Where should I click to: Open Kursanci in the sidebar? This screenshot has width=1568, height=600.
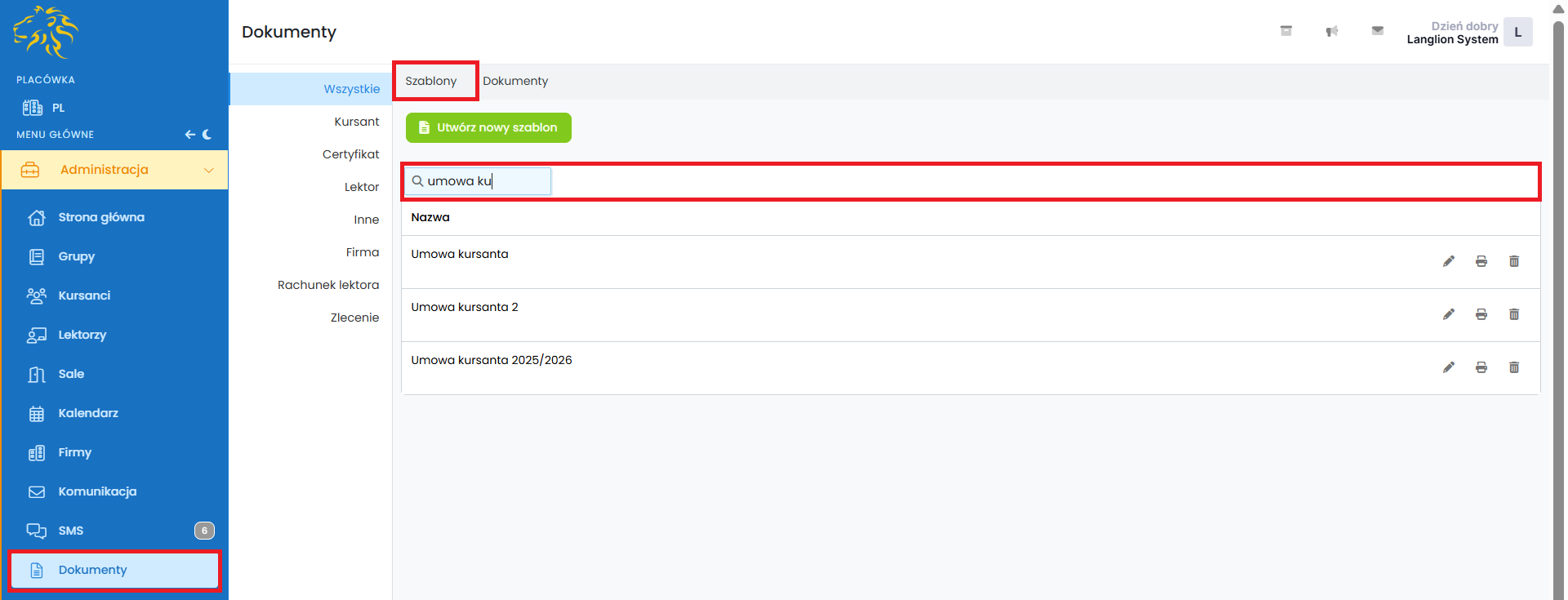tap(84, 296)
